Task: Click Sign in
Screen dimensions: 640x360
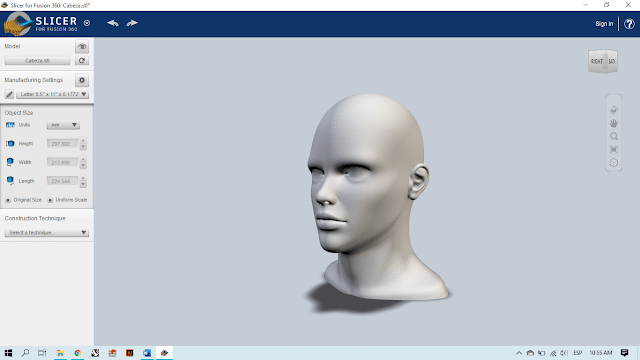Action: [x=604, y=24]
